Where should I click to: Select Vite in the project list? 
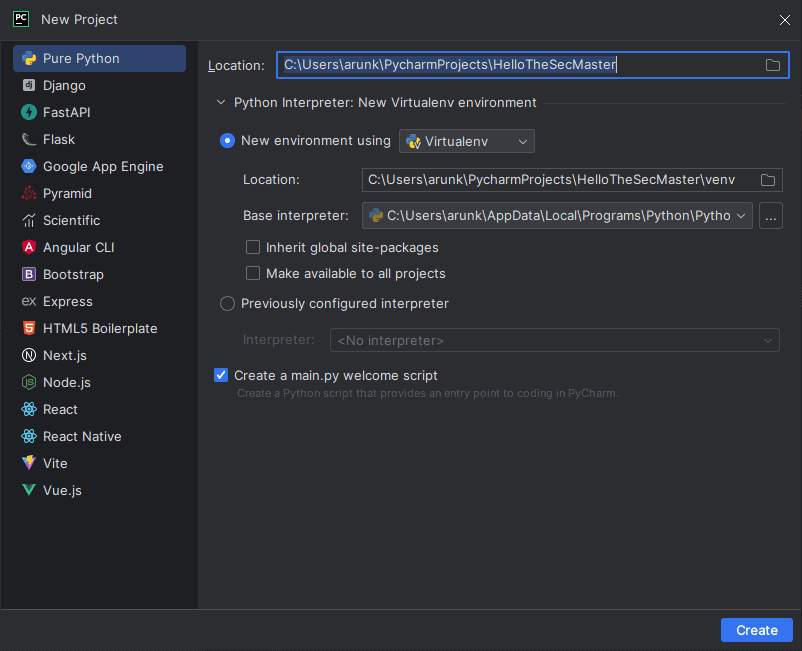tap(99, 463)
